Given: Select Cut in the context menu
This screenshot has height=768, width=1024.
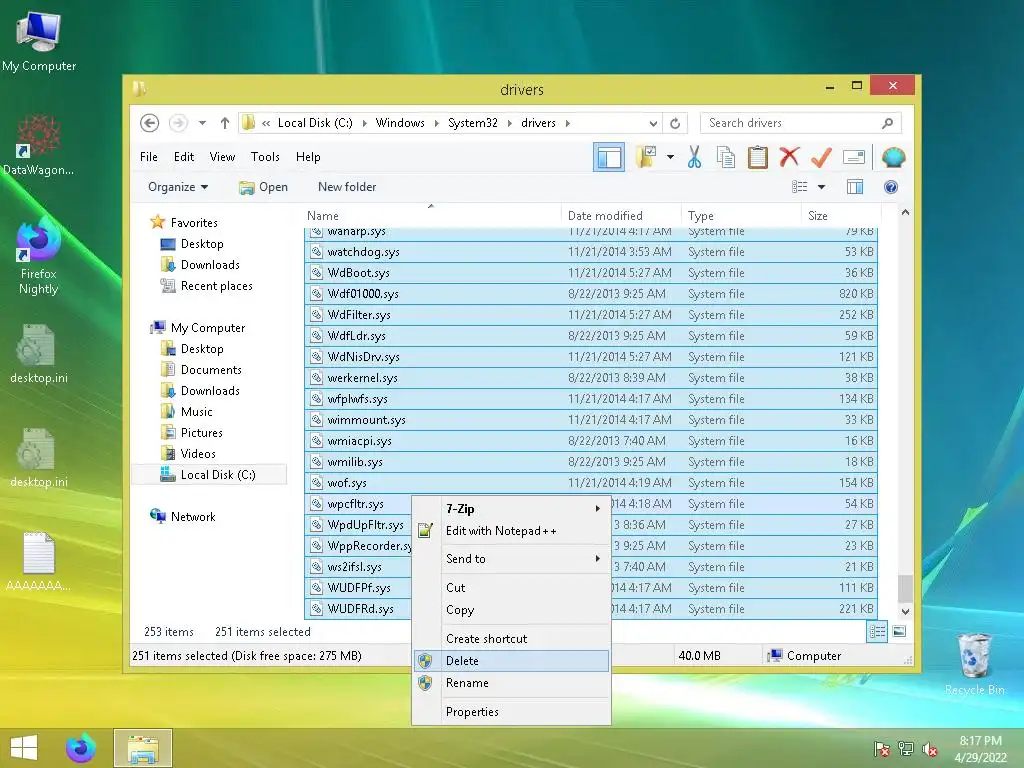Looking at the screenshot, I should (511, 588).
